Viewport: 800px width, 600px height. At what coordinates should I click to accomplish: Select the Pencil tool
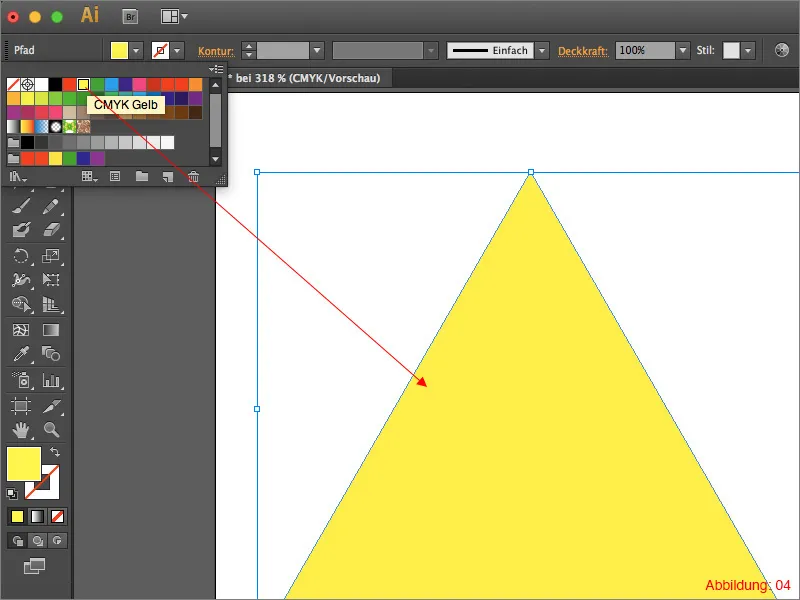(x=51, y=206)
